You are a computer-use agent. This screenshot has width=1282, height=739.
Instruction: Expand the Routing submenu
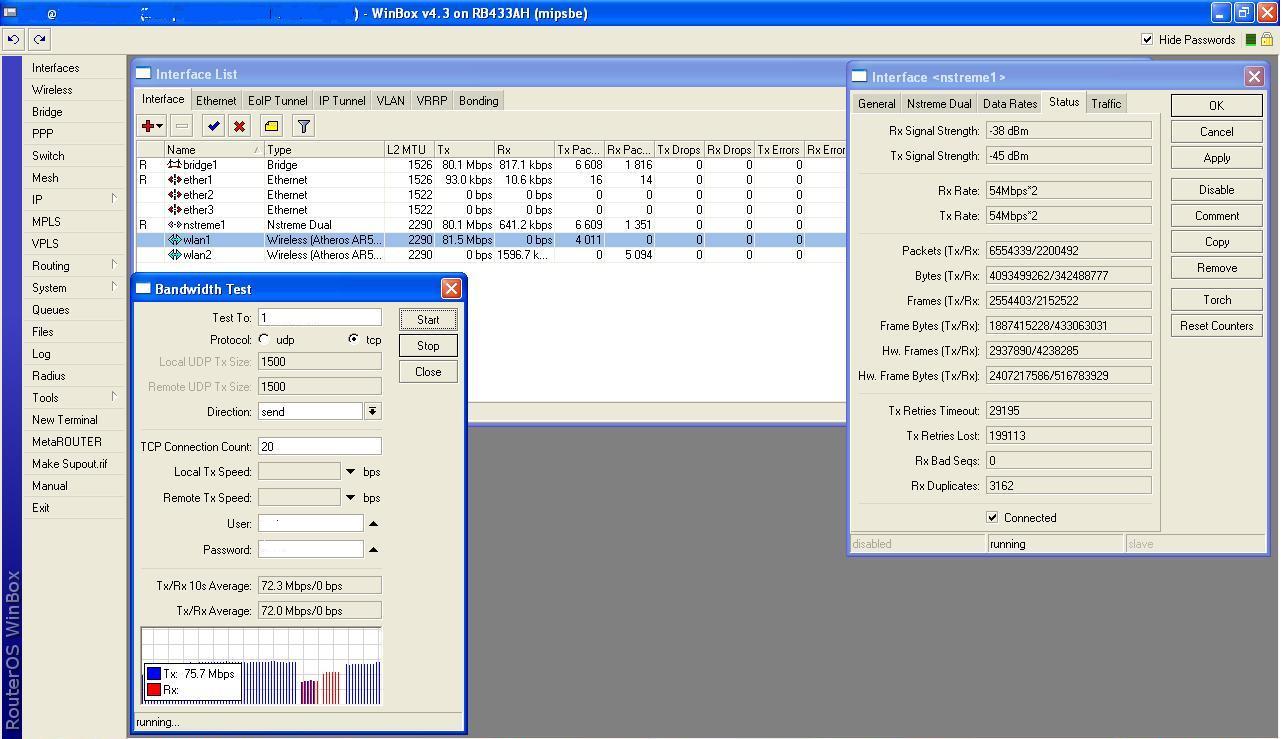point(114,265)
